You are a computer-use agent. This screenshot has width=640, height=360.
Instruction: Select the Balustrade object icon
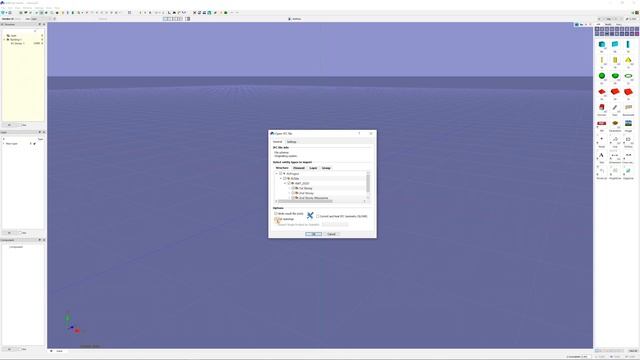click(628, 107)
